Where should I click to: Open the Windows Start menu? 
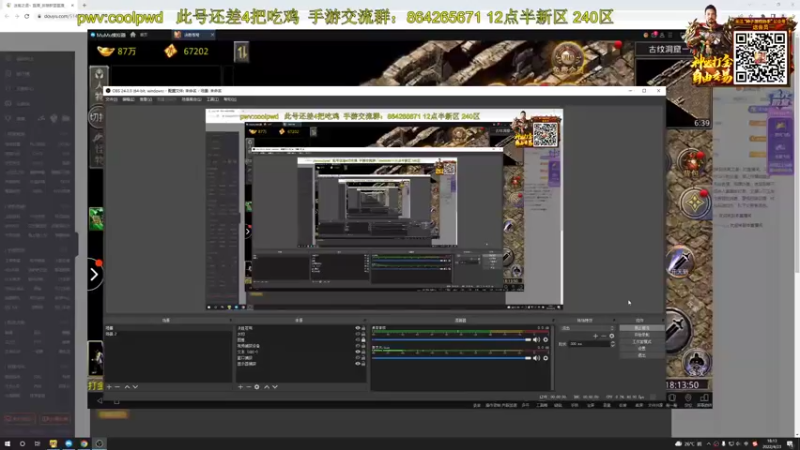[x=7, y=444]
